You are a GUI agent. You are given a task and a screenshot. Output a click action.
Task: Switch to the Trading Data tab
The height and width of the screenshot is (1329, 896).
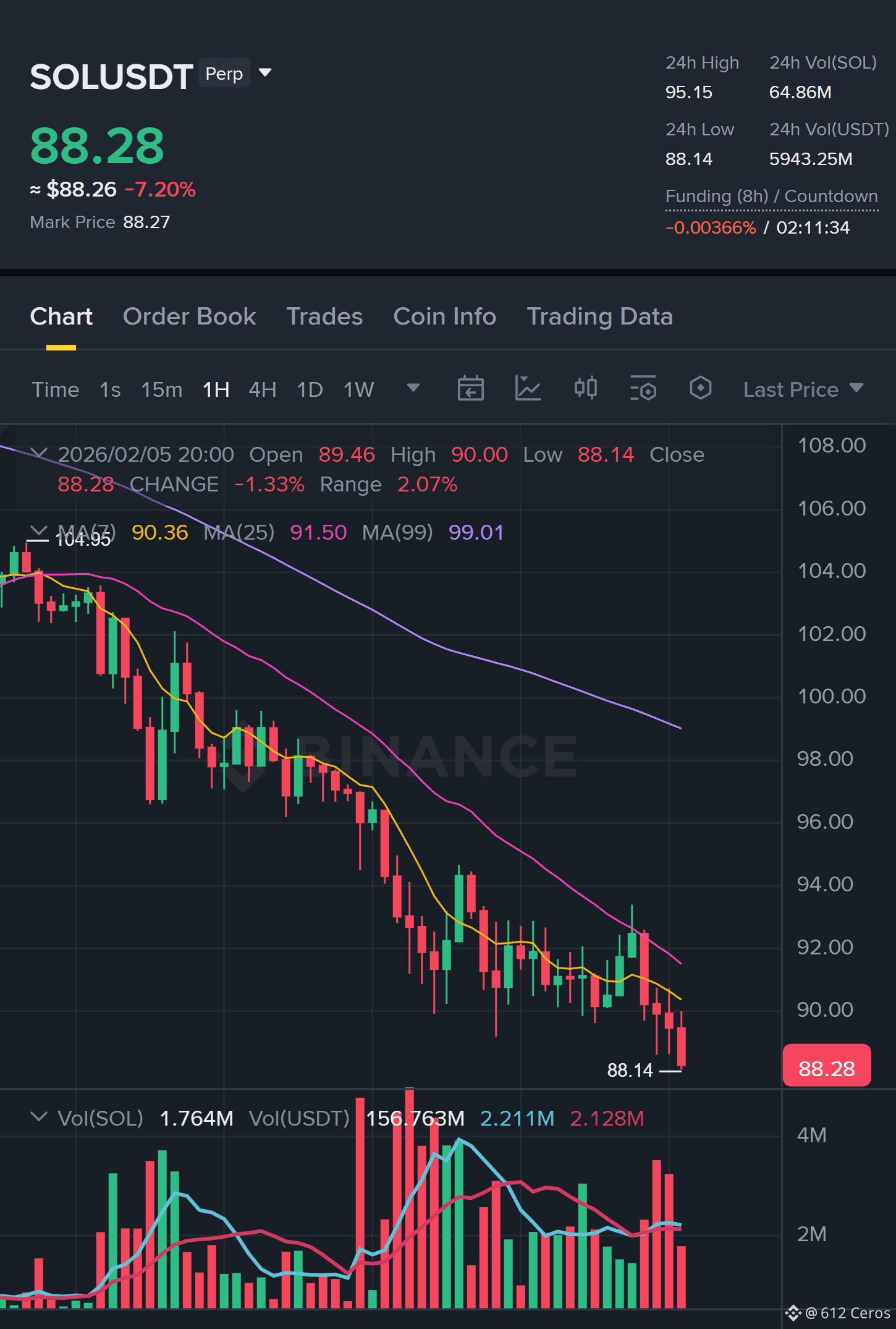599,316
